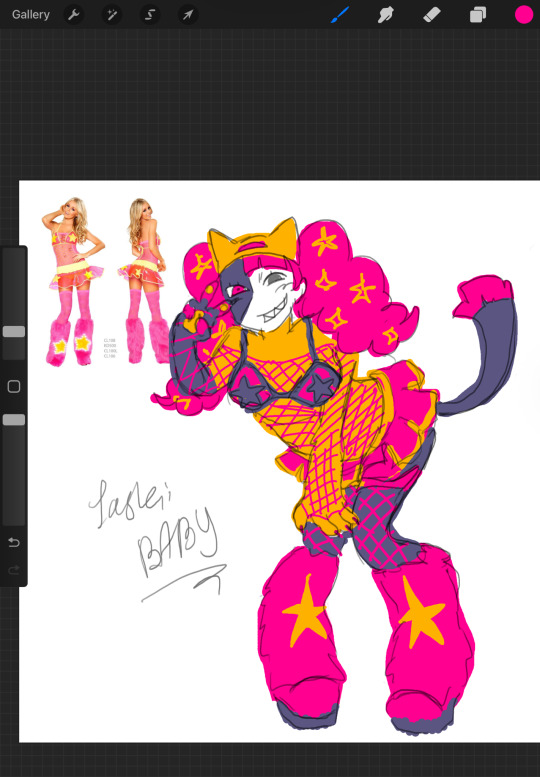The height and width of the screenshot is (777, 540).
Task: Tap the square modify button on sidebar
Action: 14,387
